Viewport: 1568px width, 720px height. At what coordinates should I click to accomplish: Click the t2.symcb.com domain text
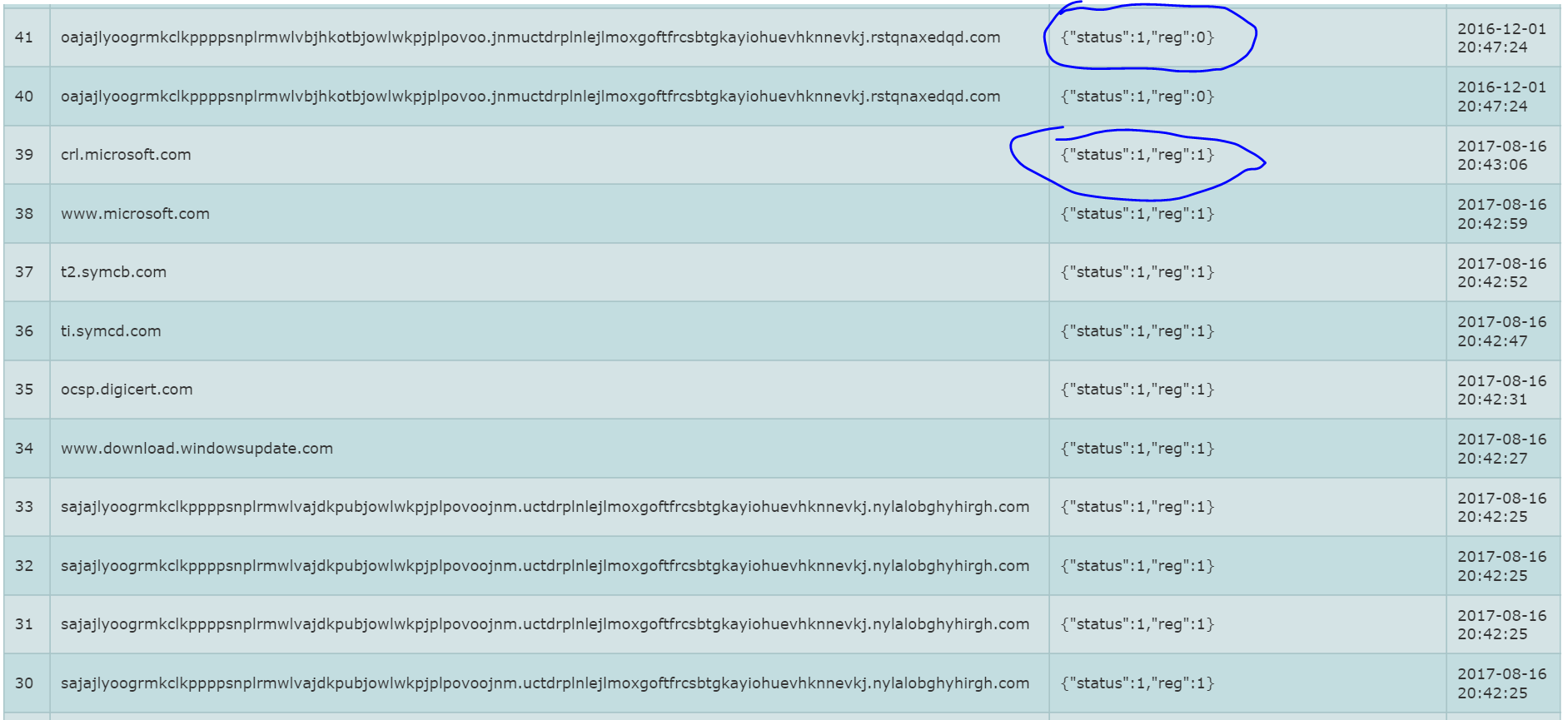click(113, 272)
